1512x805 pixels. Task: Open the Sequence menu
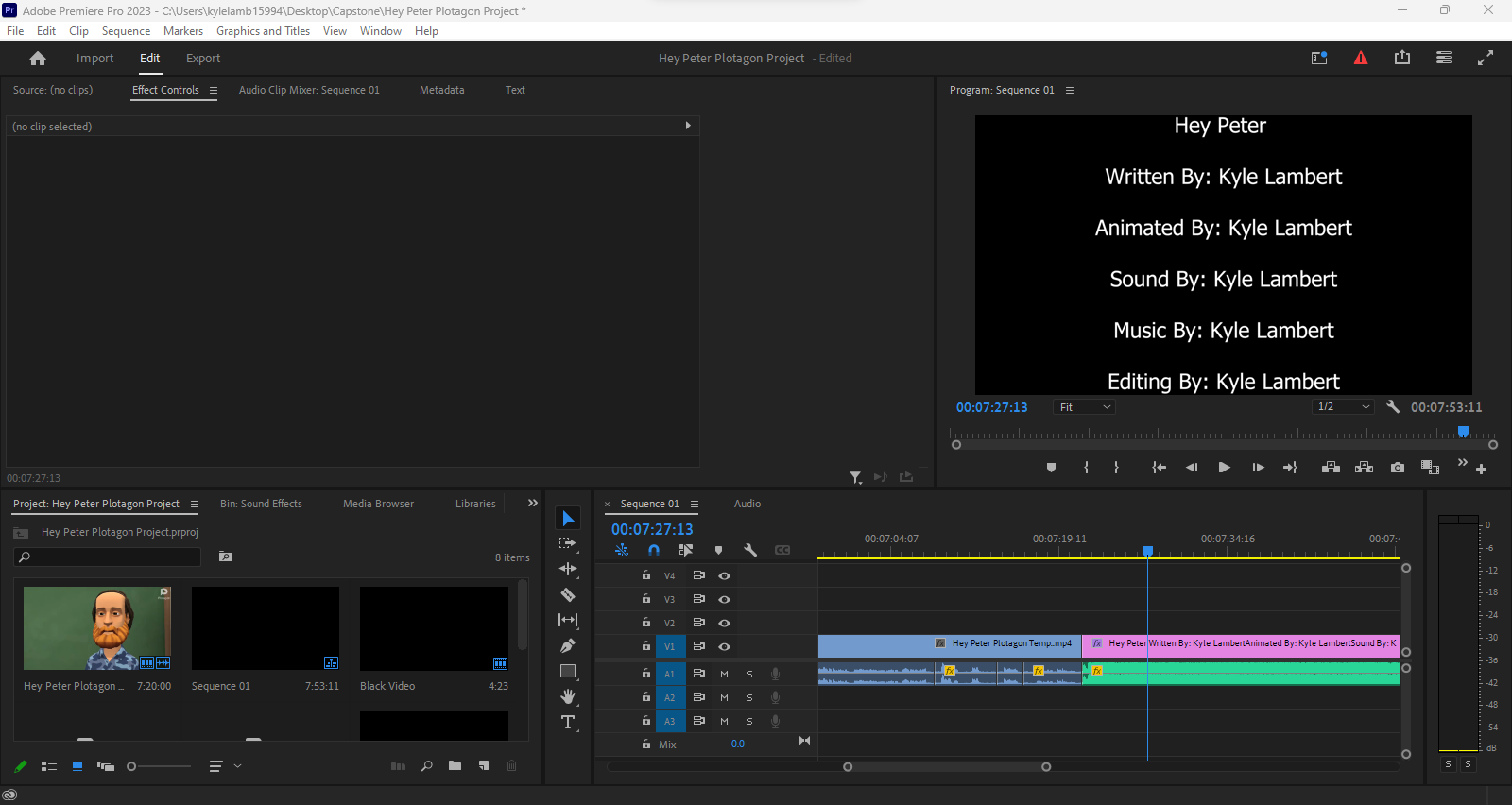click(126, 31)
